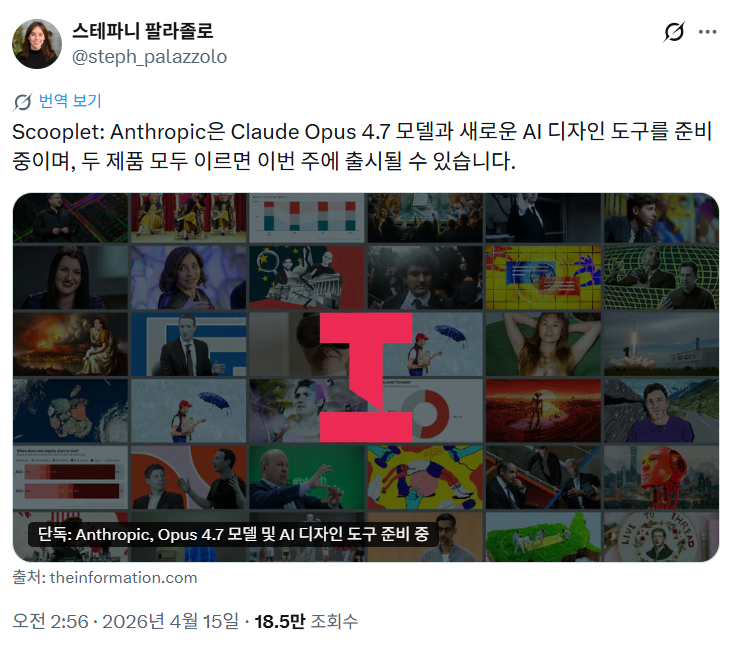Open the article headline caption on the card

point(233,534)
